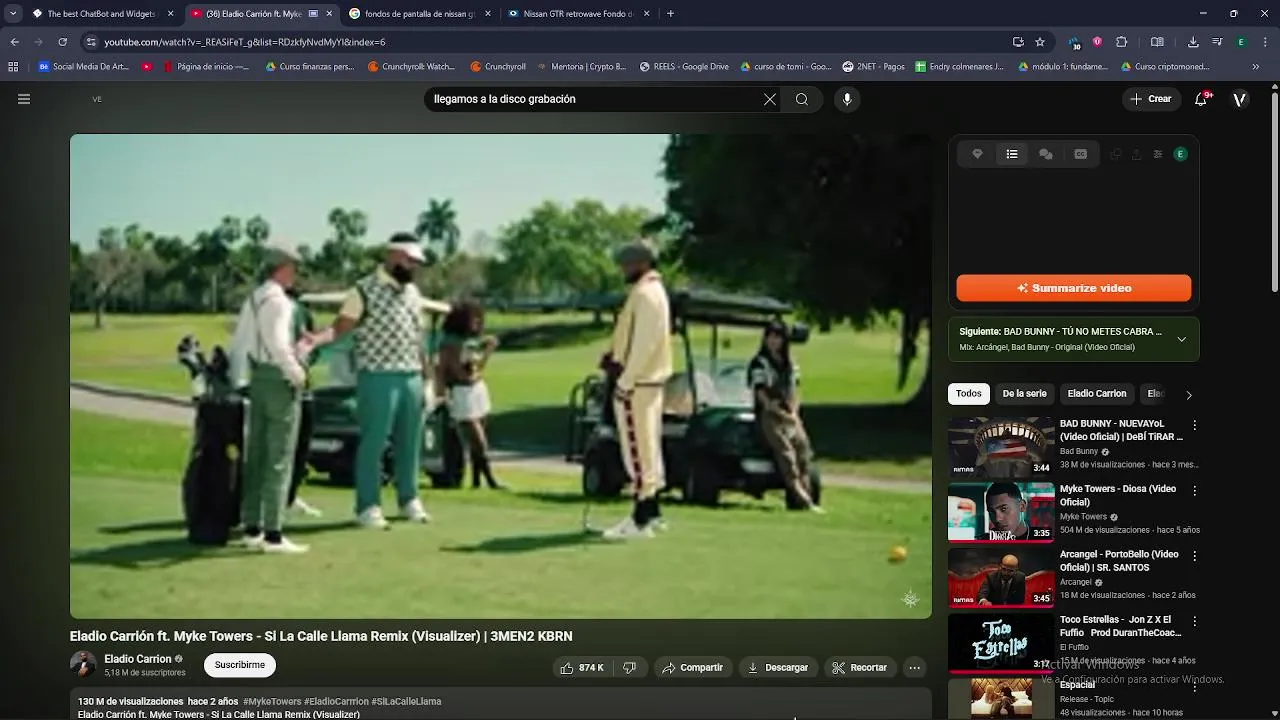The height and width of the screenshot is (720, 1280).
Task: Click the extension icon with the 30 badge
Action: [1074, 43]
